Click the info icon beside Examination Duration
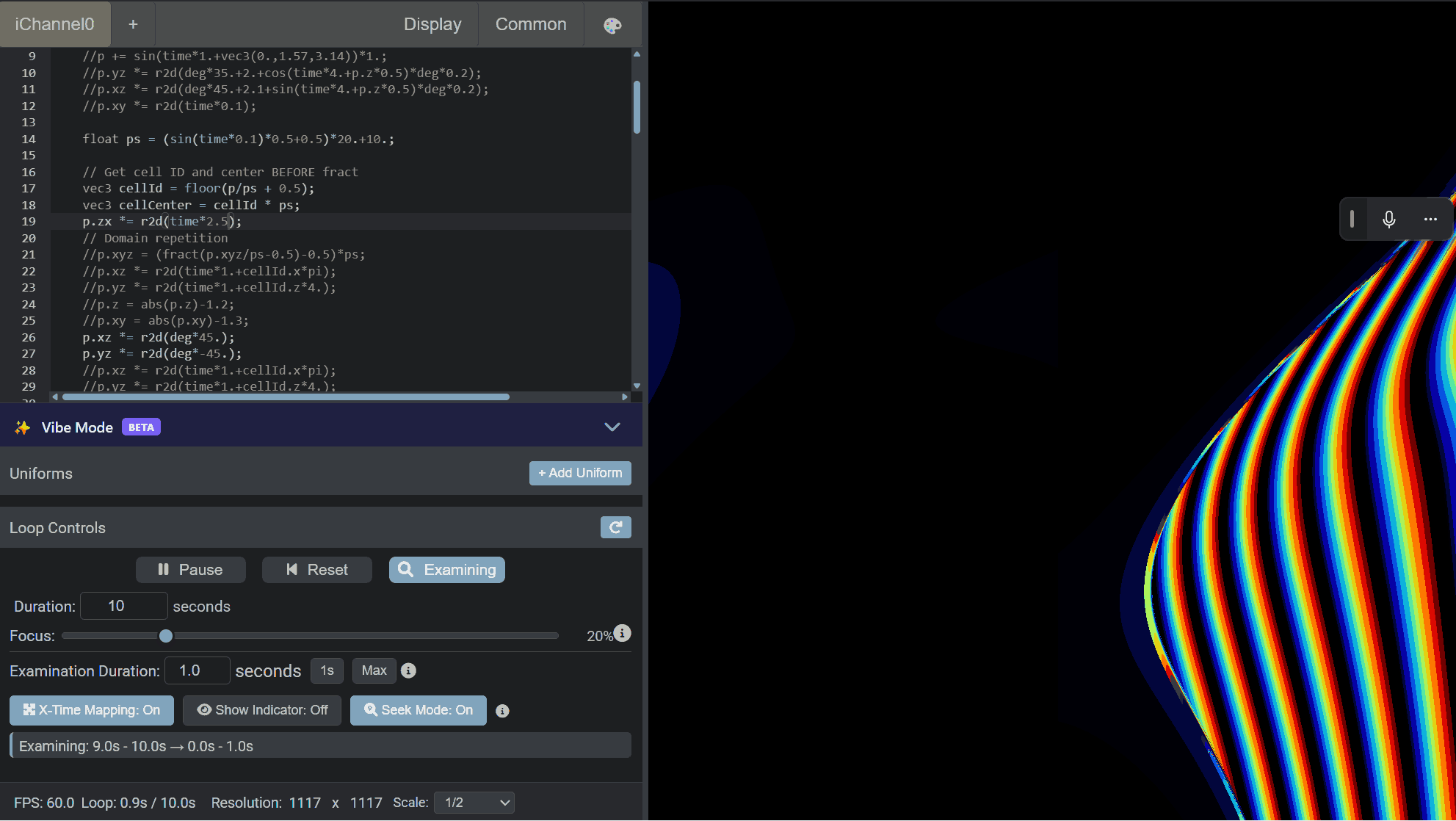The width and height of the screenshot is (1456, 821). click(x=408, y=670)
